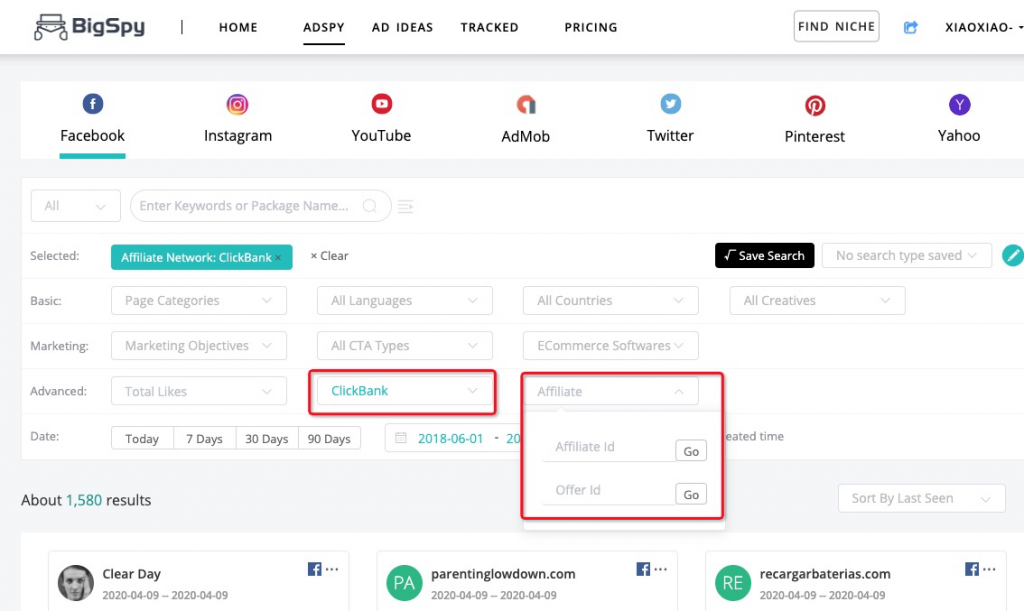Select the Pinterest platform icon
1024x611 pixels.
click(x=814, y=105)
